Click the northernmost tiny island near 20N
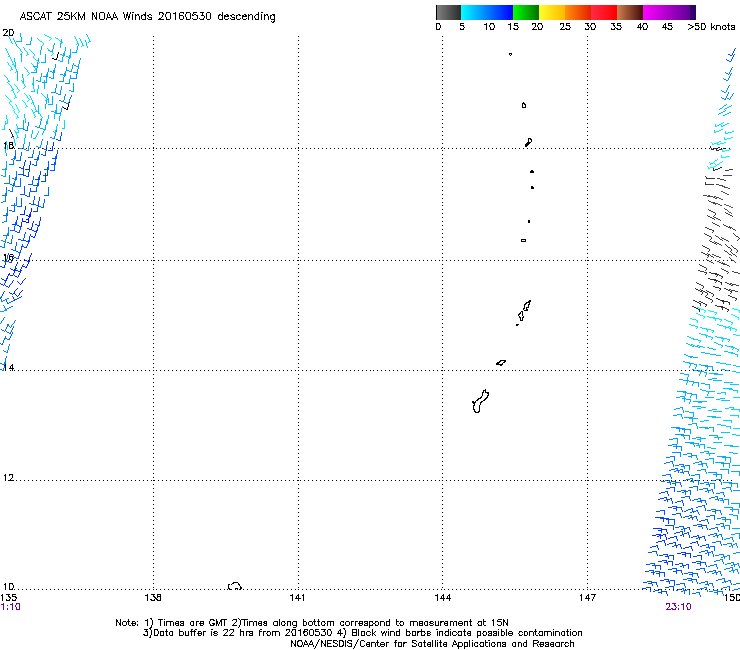 click(x=511, y=54)
